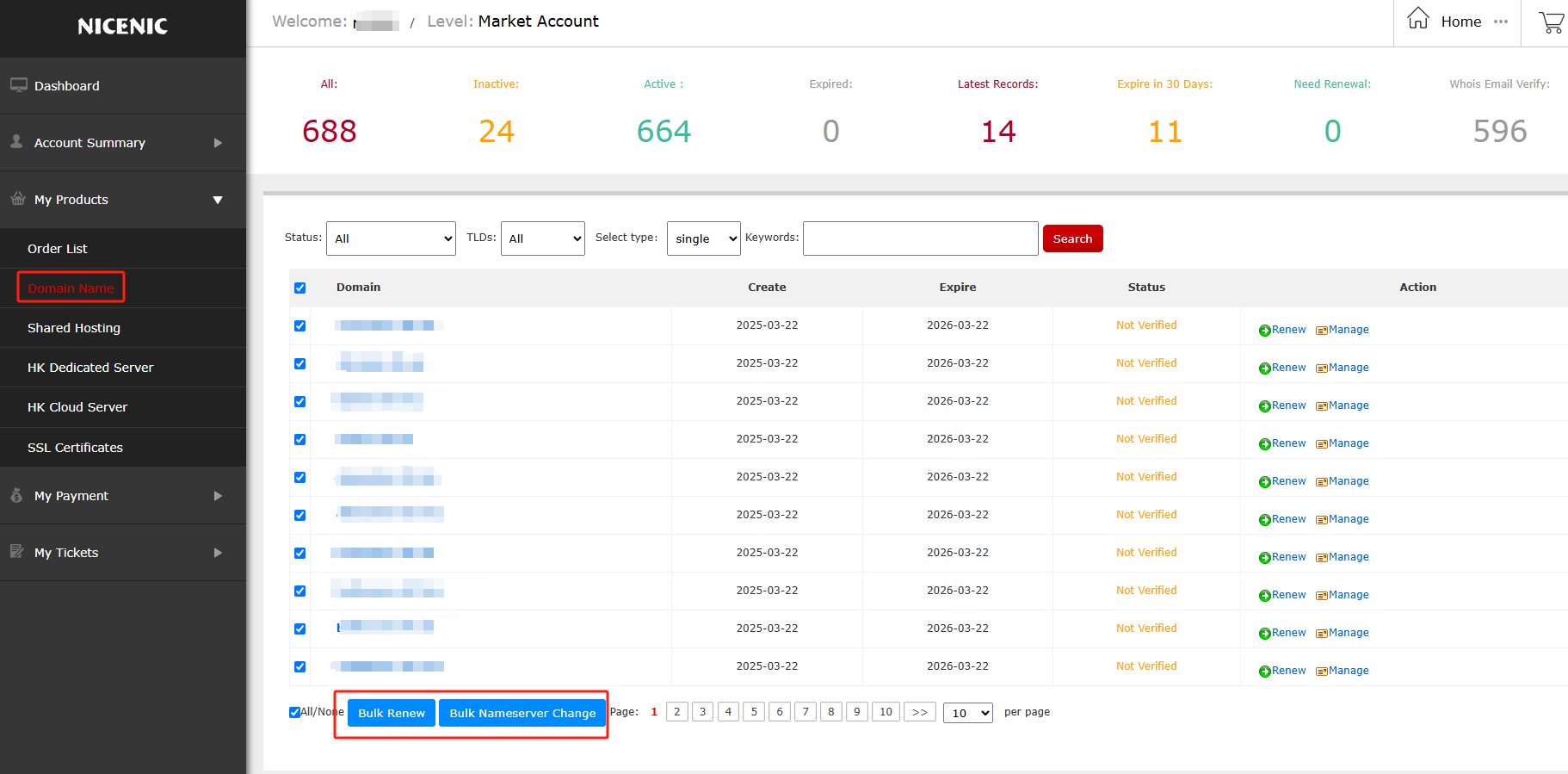1568x774 pixels.
Task: Open the Status dropdown
Action: click(x=391, y=238)
